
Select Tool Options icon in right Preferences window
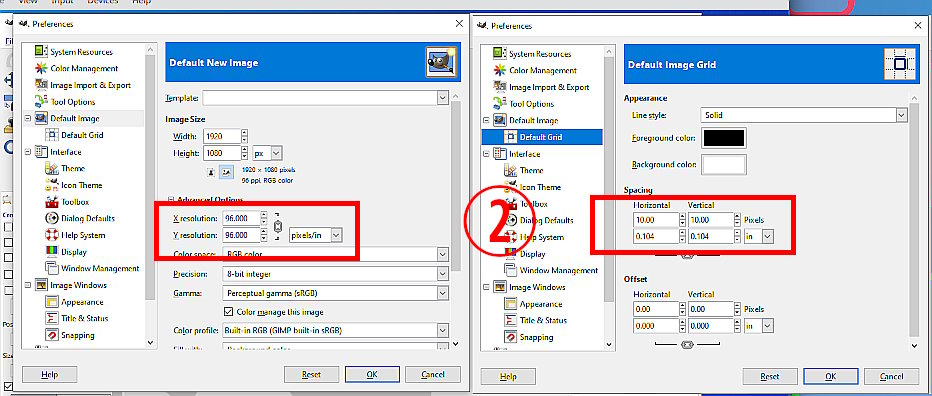tap(500, 103)
